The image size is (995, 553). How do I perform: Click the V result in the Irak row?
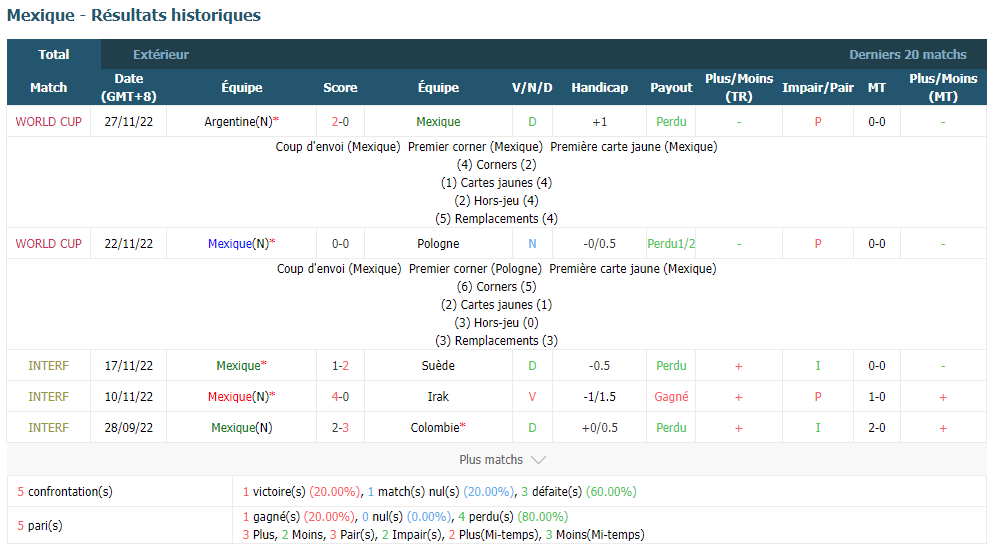click(x=532, y=397)
